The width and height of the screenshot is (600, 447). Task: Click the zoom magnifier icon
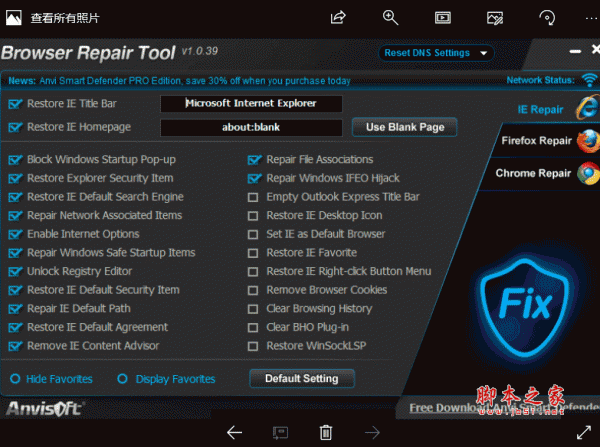pos(390,18)
